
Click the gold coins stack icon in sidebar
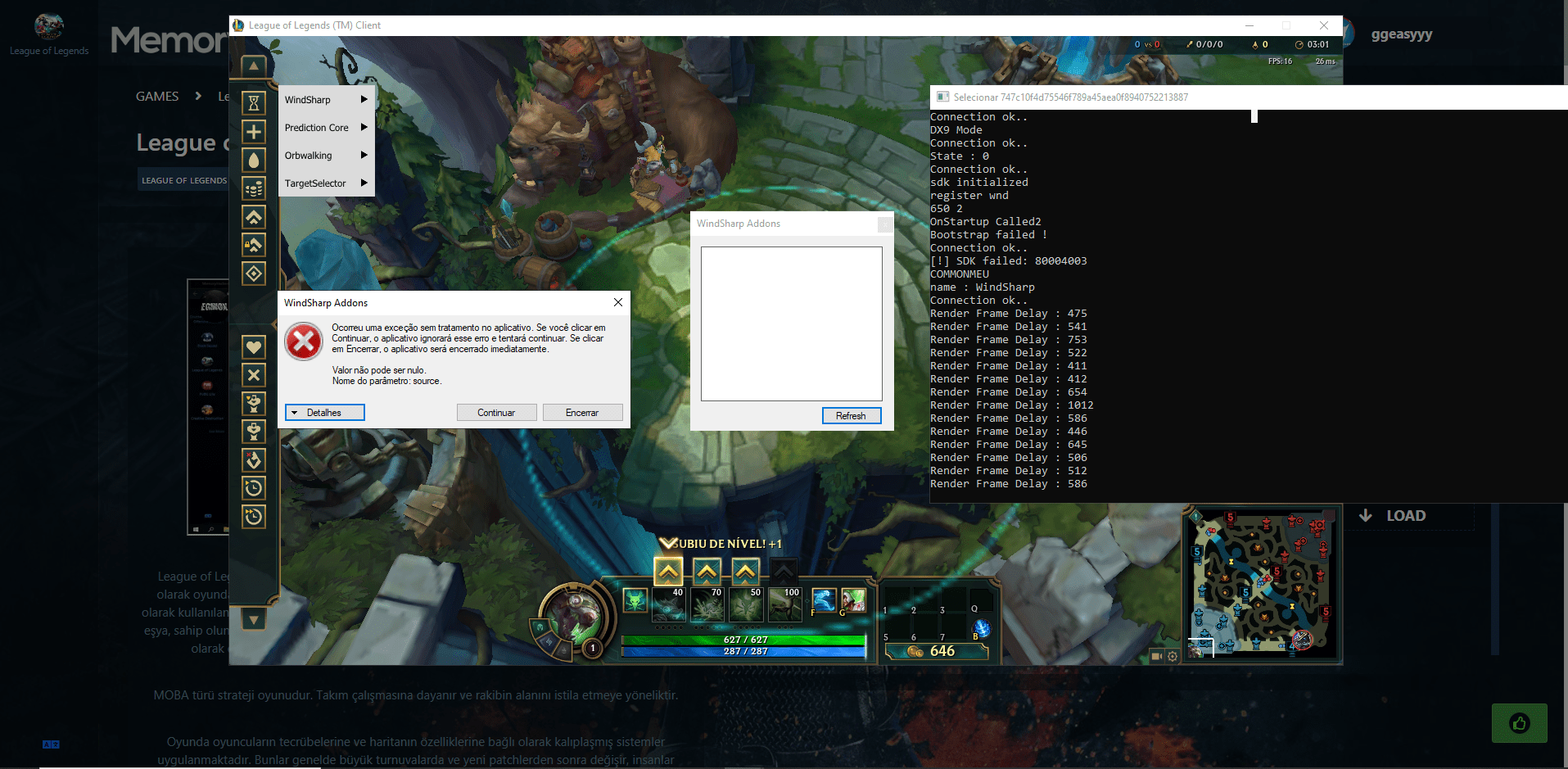254,188
